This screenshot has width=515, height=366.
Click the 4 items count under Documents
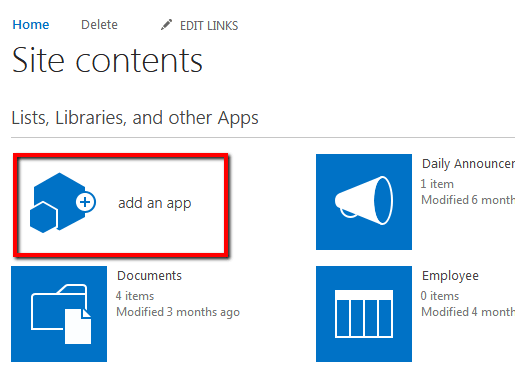coord(135,296)
